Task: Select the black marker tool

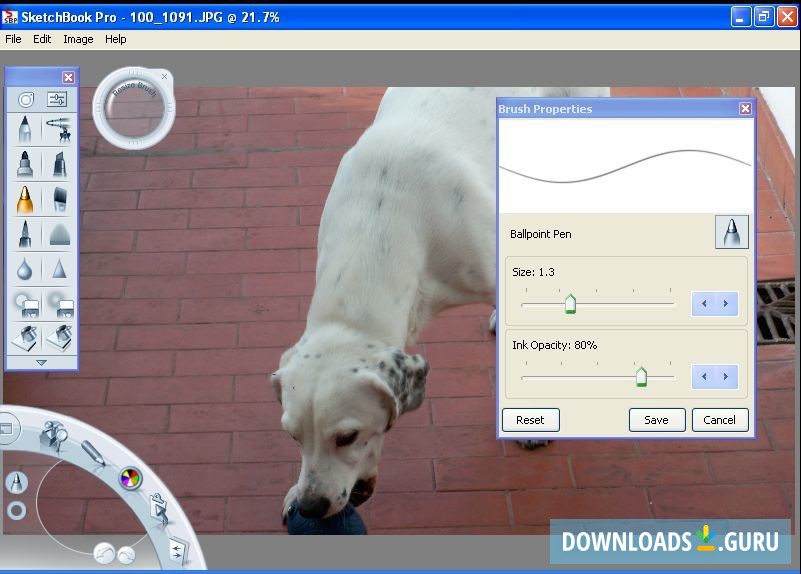Action: pyautogui.click(x=25, y=164)
